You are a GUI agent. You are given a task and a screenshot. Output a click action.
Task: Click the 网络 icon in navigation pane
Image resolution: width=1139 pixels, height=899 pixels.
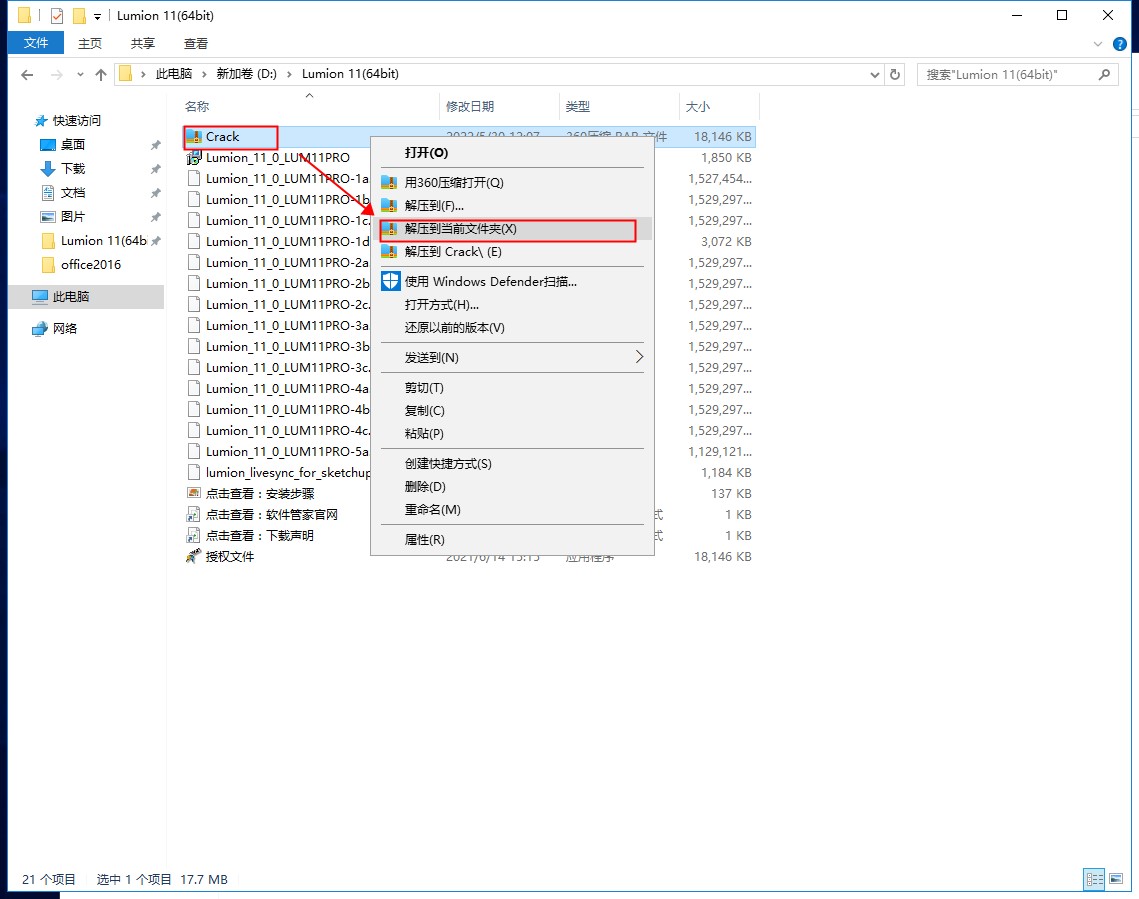click(40, 329)
